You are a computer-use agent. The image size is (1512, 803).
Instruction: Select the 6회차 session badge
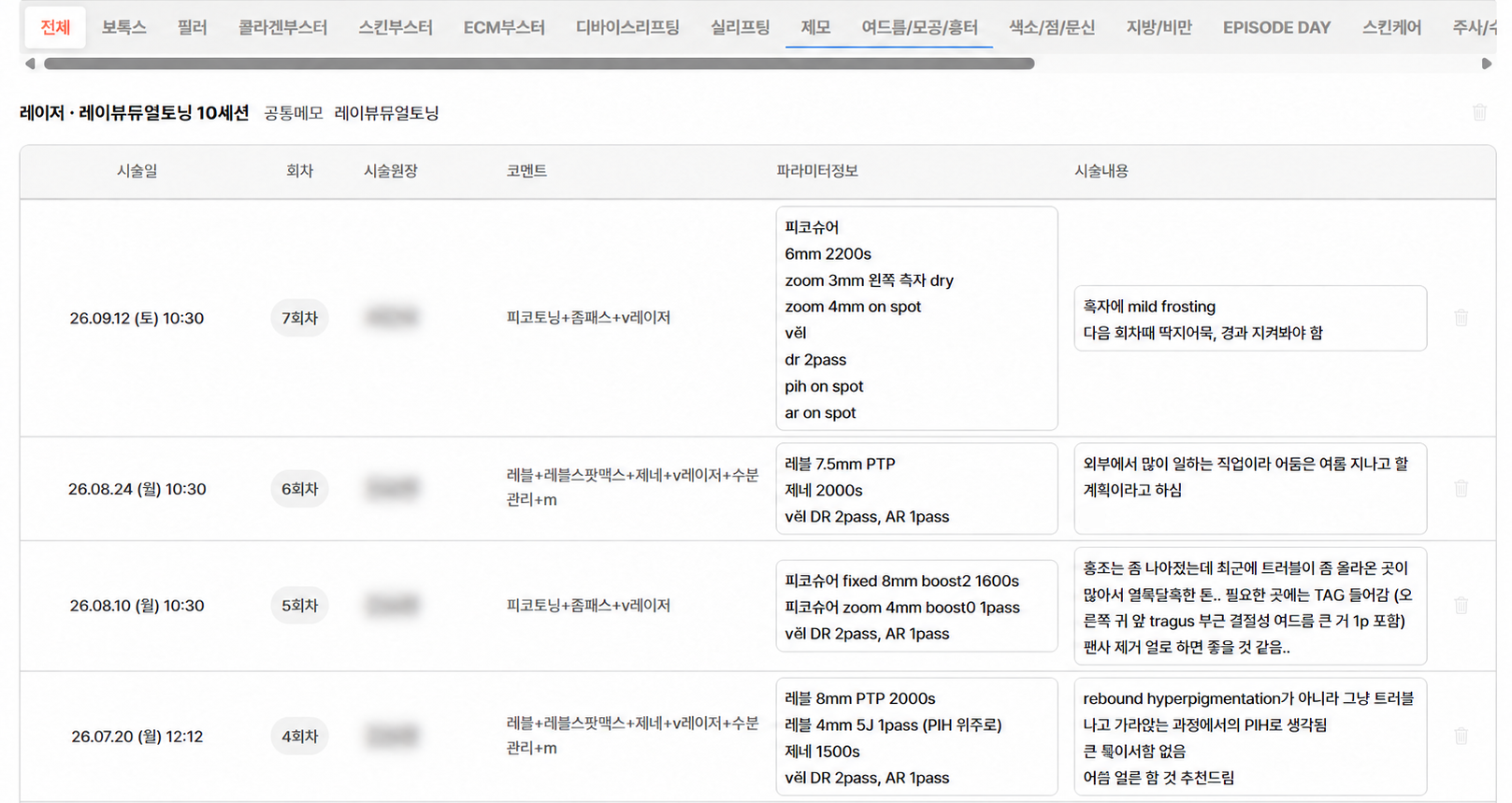(x=300, y=489)
